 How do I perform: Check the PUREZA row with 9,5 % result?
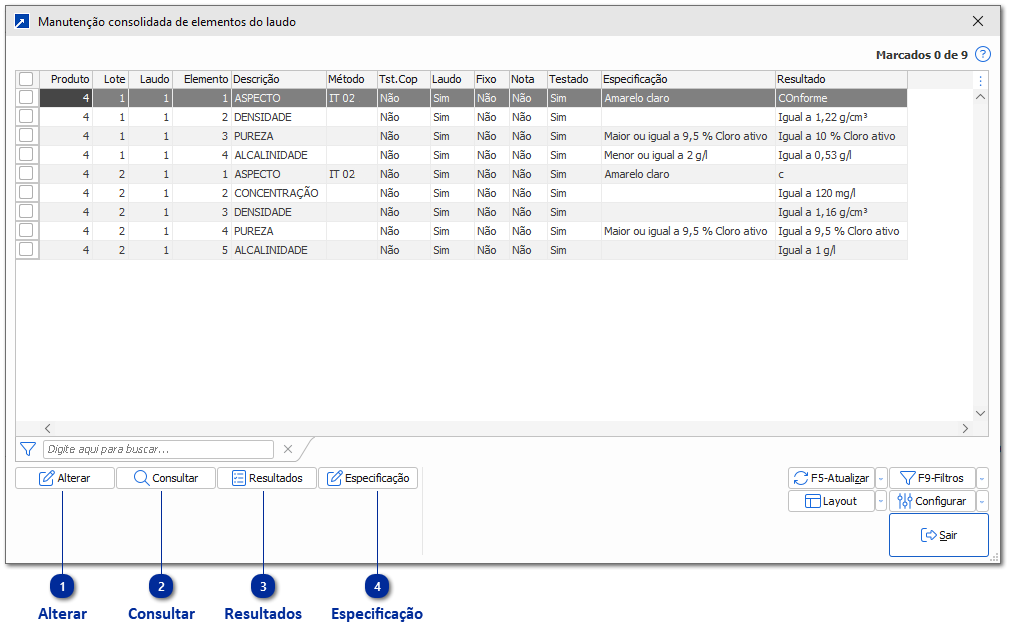(x=26, y=231)
